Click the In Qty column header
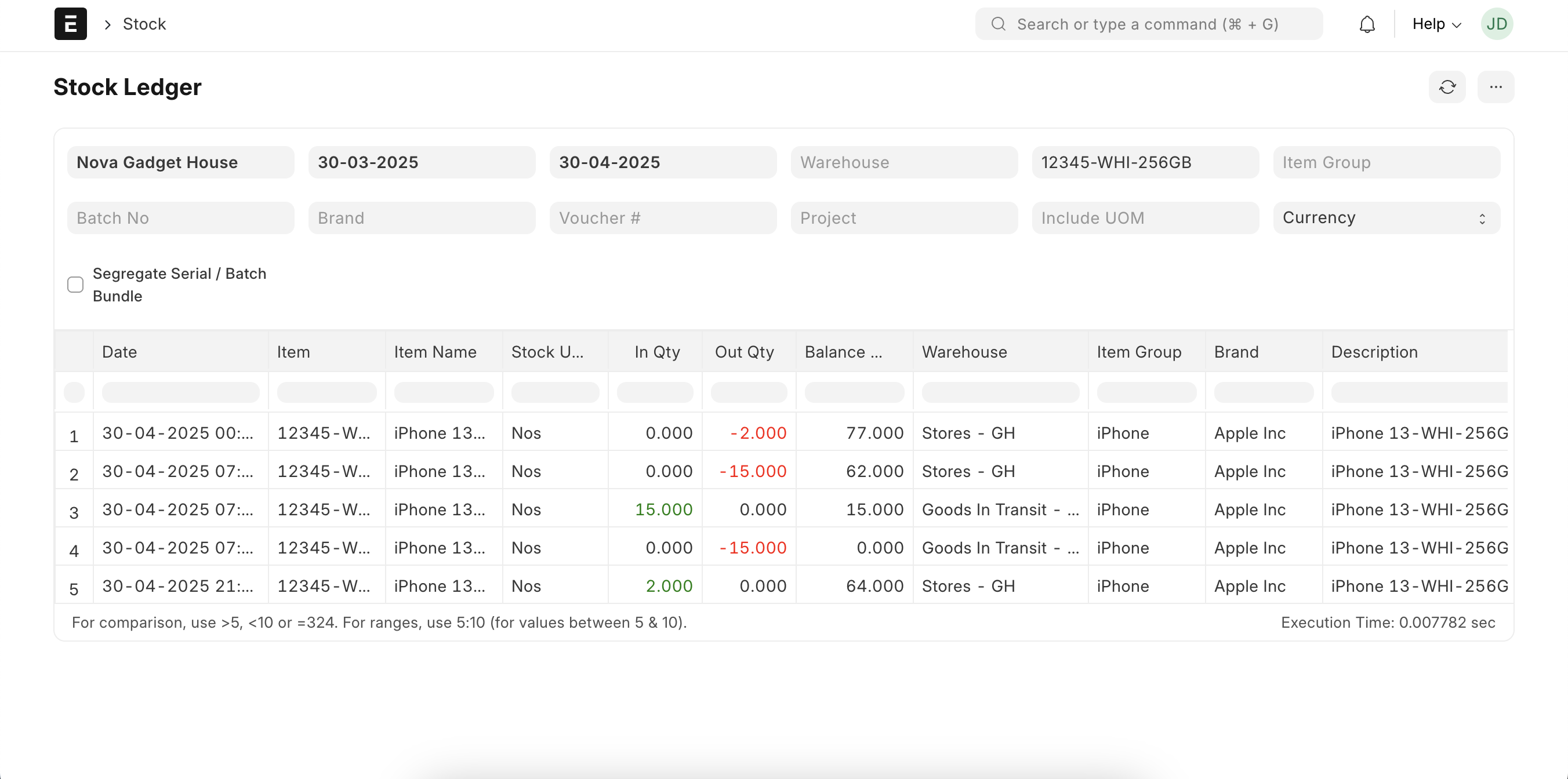This screenshot has height=779, width=1568. (656, 352)
